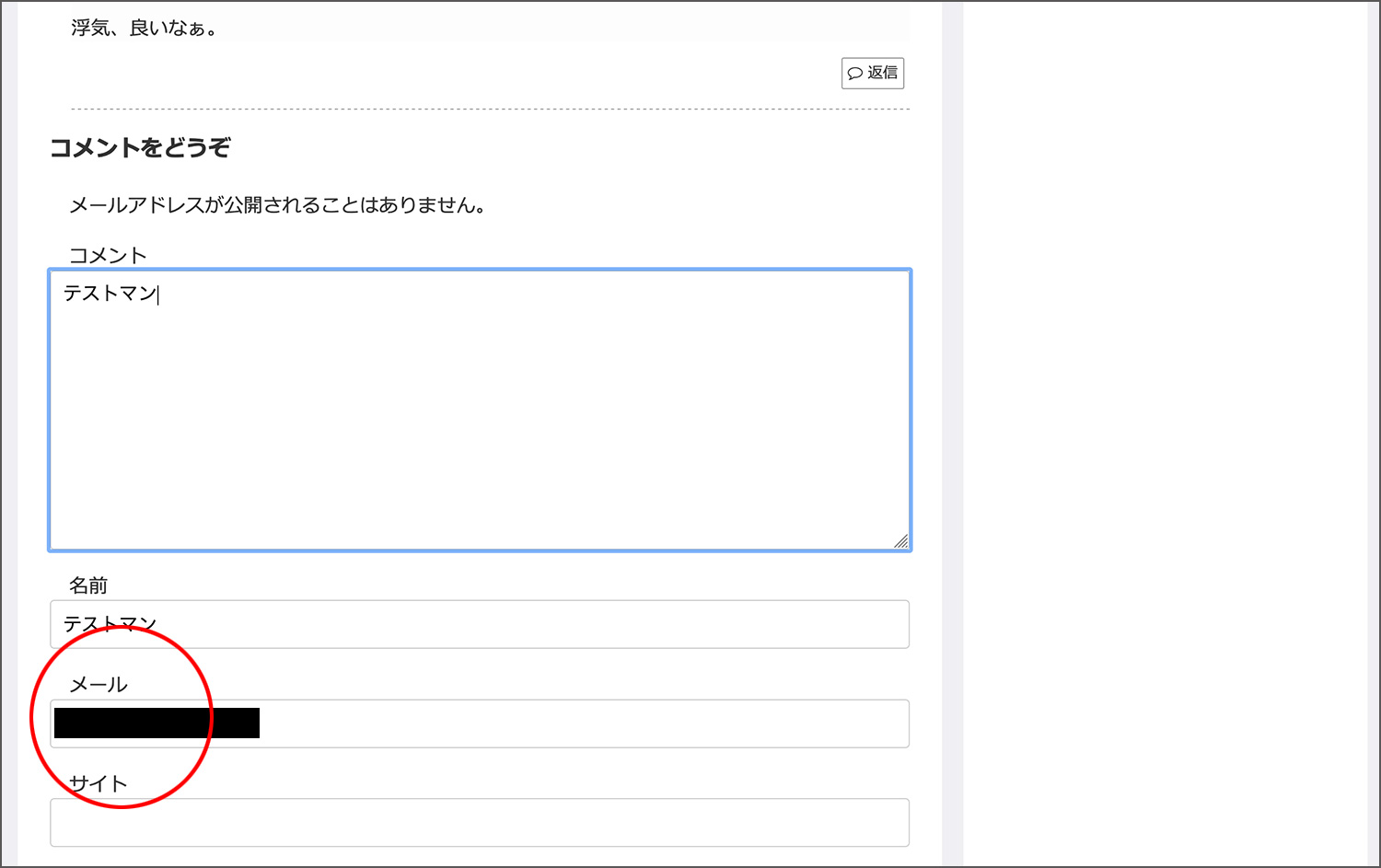
Task: Click the メール field label
Action: pyautogui.click(x=99, y=684)
